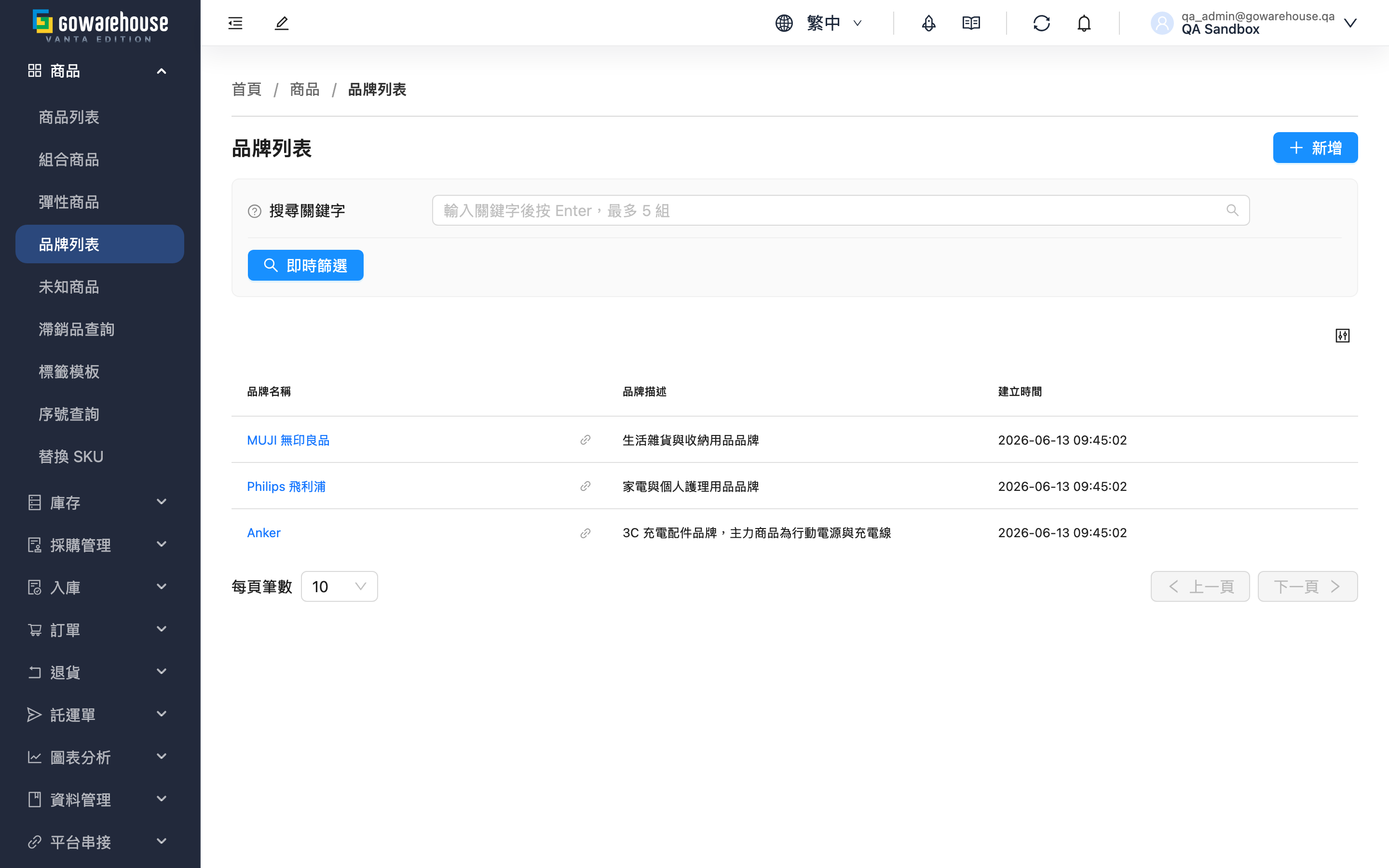Open the book documentation icon
The image size is (1389, 868).
tap(971, 23)
